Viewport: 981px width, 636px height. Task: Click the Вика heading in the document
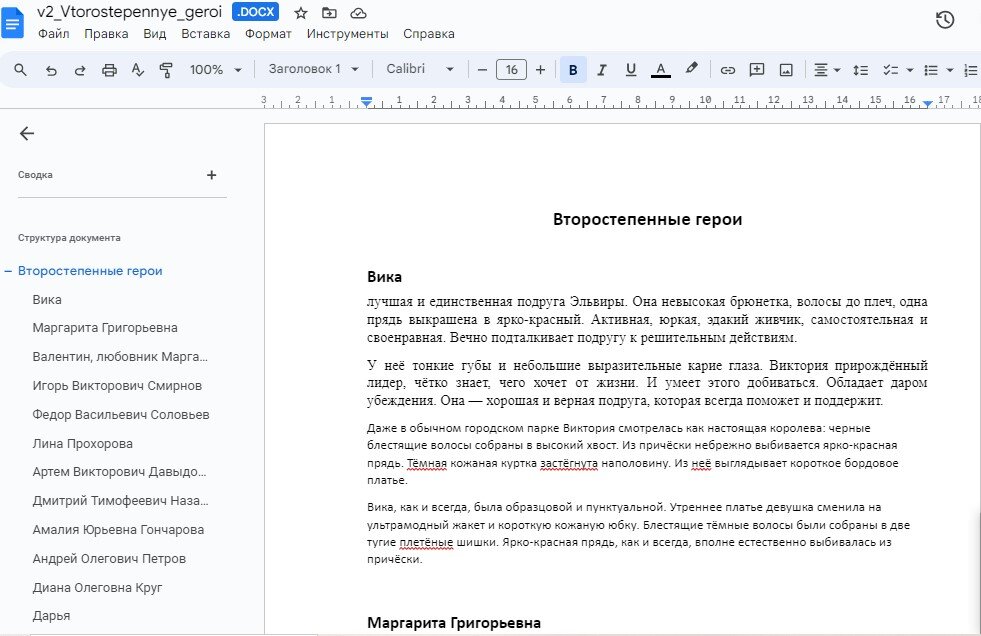click(384, 277)
